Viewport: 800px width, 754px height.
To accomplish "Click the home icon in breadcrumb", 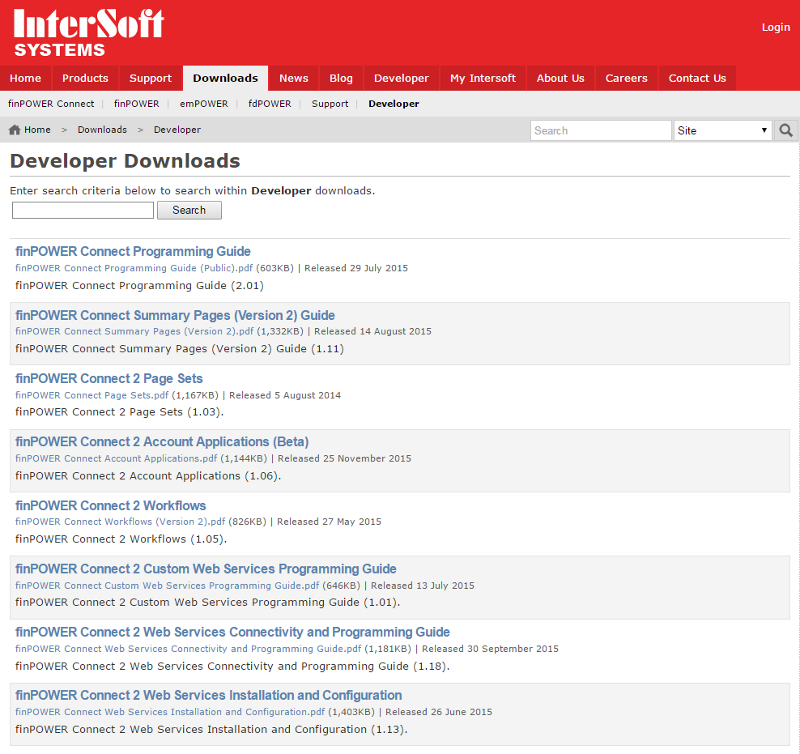I will [14, 130].
